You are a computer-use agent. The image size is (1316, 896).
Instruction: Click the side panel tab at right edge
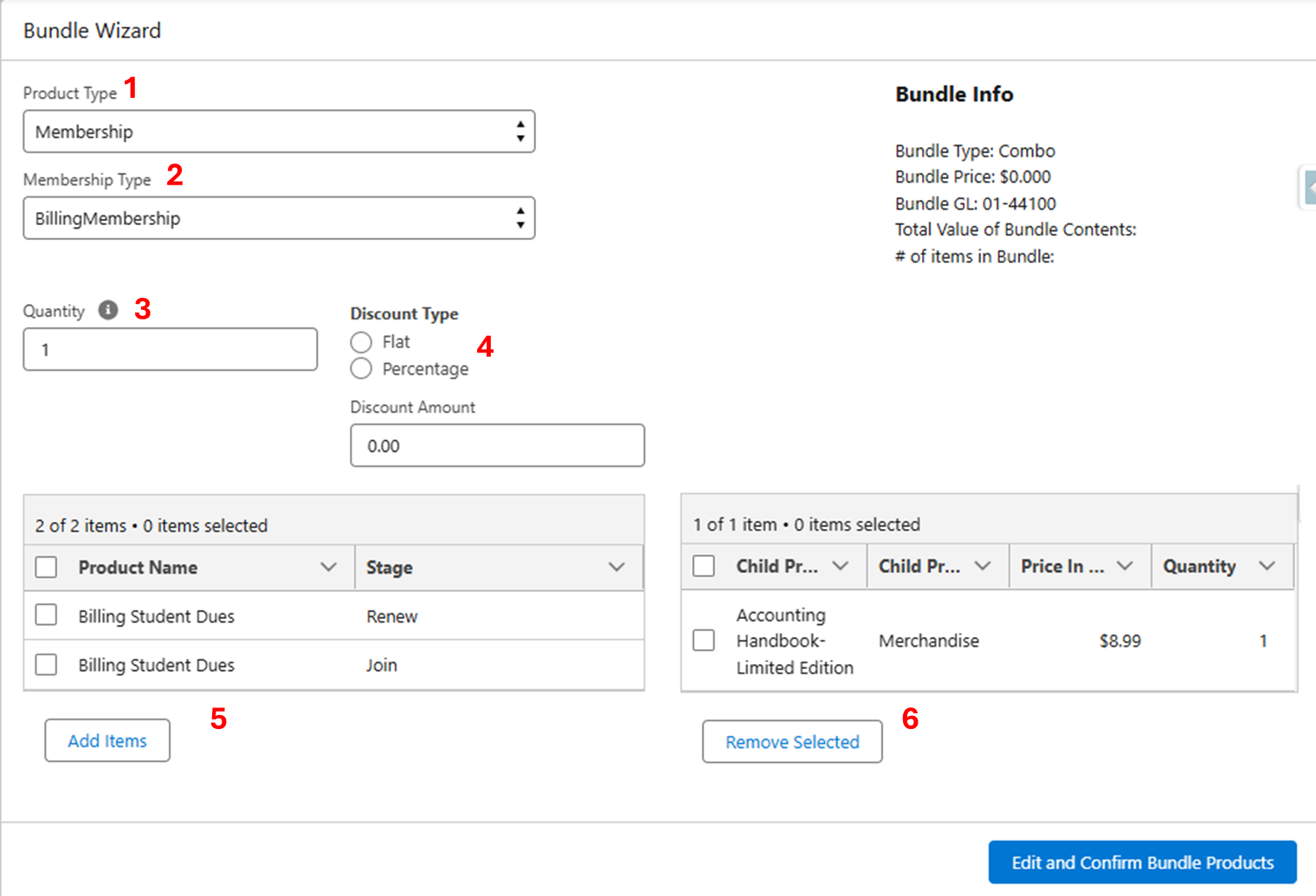point(1307,187)
